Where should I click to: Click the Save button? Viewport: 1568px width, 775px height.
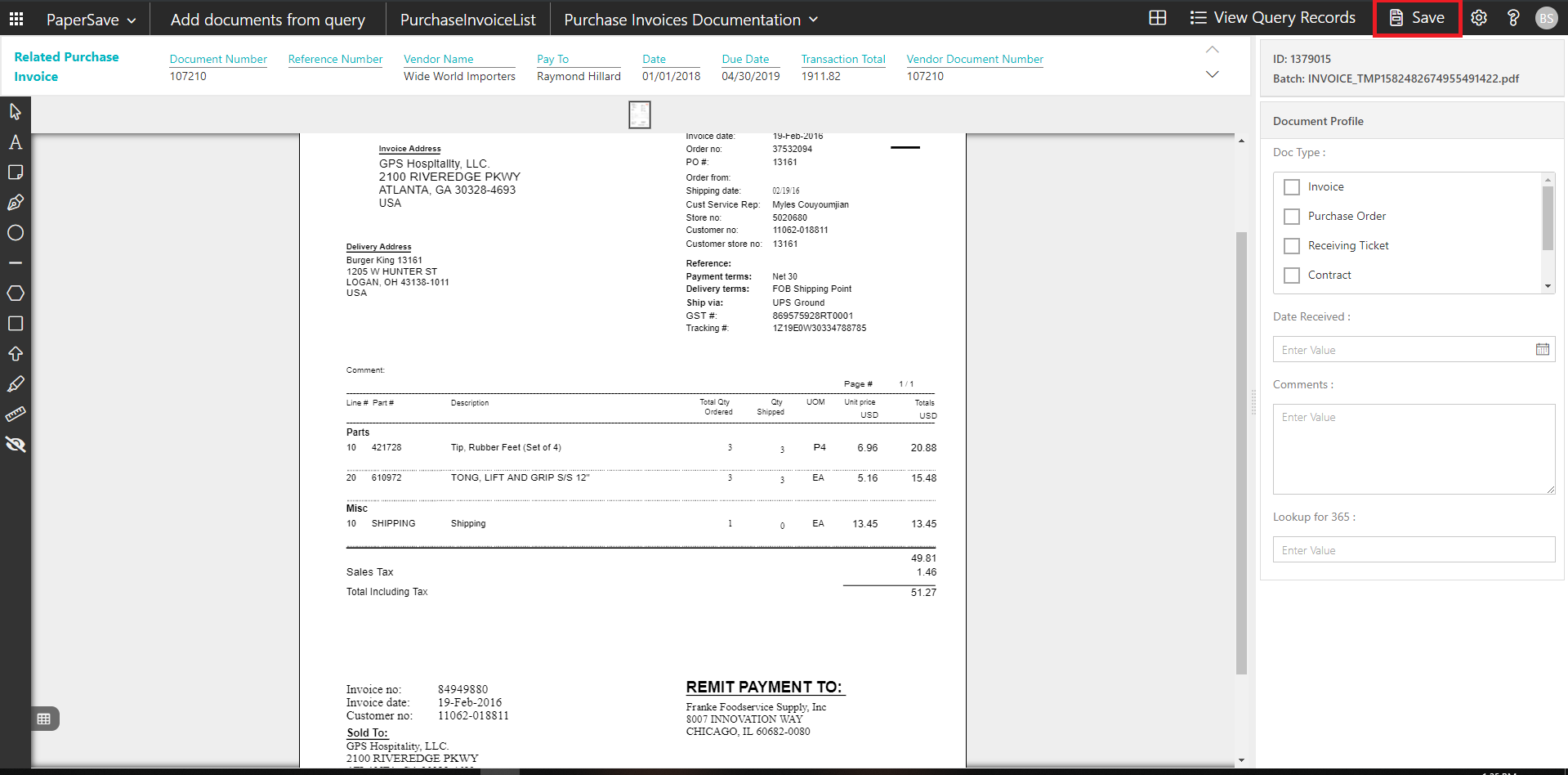point(1417,18)
